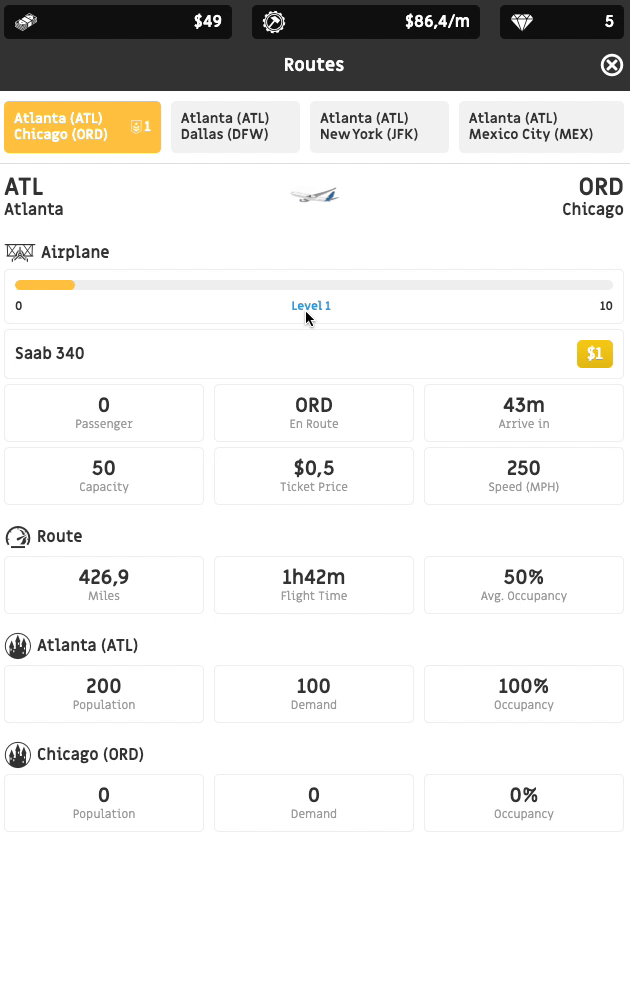The image size is (630, 990).
Task: Select the Atlanta–Mexico City route tab
Action: click(x=542, y=127)
